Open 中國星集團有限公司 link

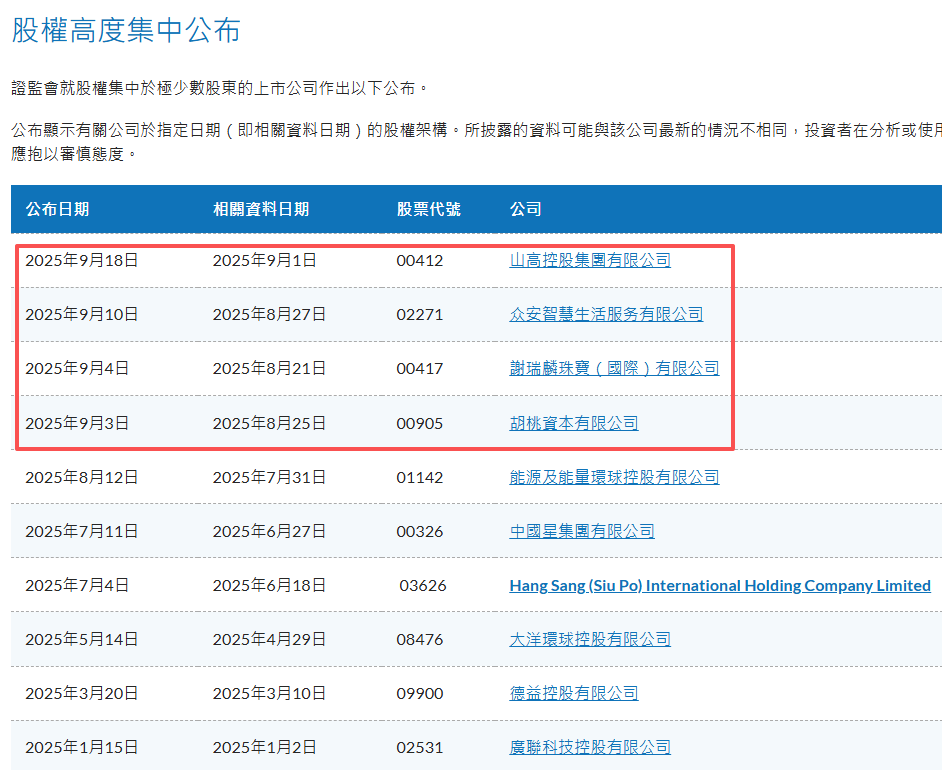[582, 532]
